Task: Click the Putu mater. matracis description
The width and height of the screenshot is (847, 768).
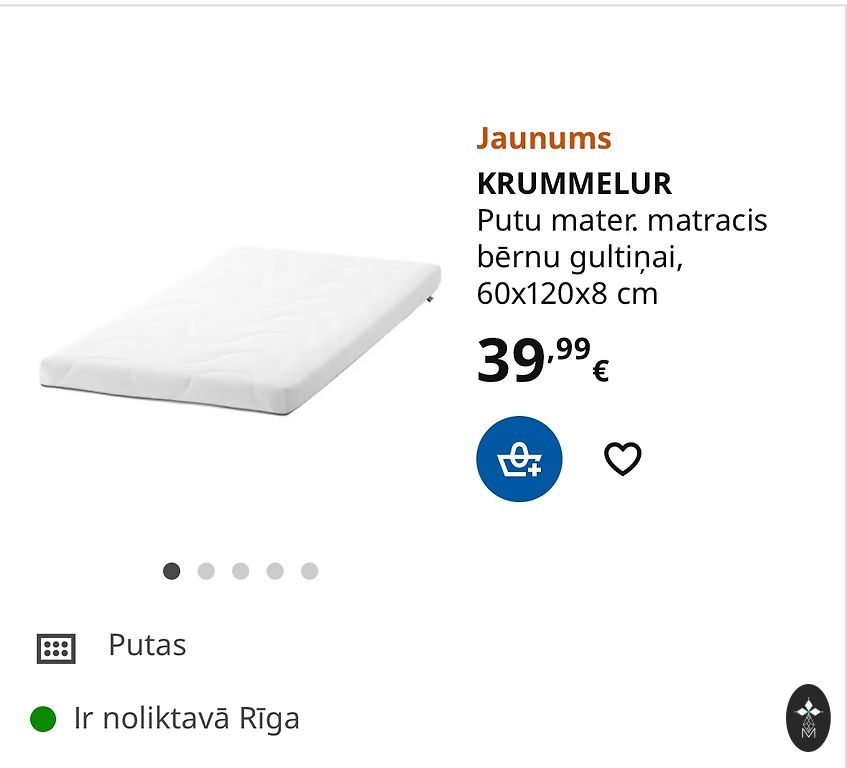Action: (622, 220)
